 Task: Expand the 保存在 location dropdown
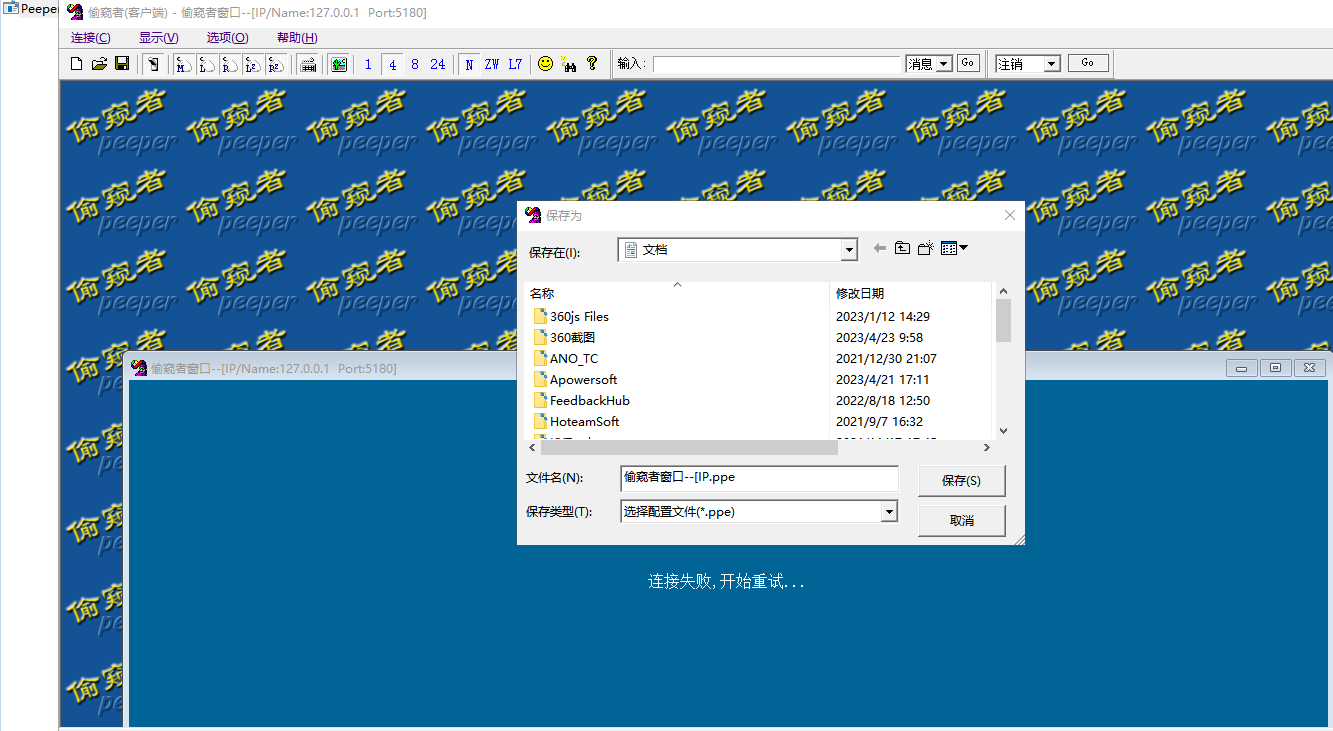[x=849, y=249]
